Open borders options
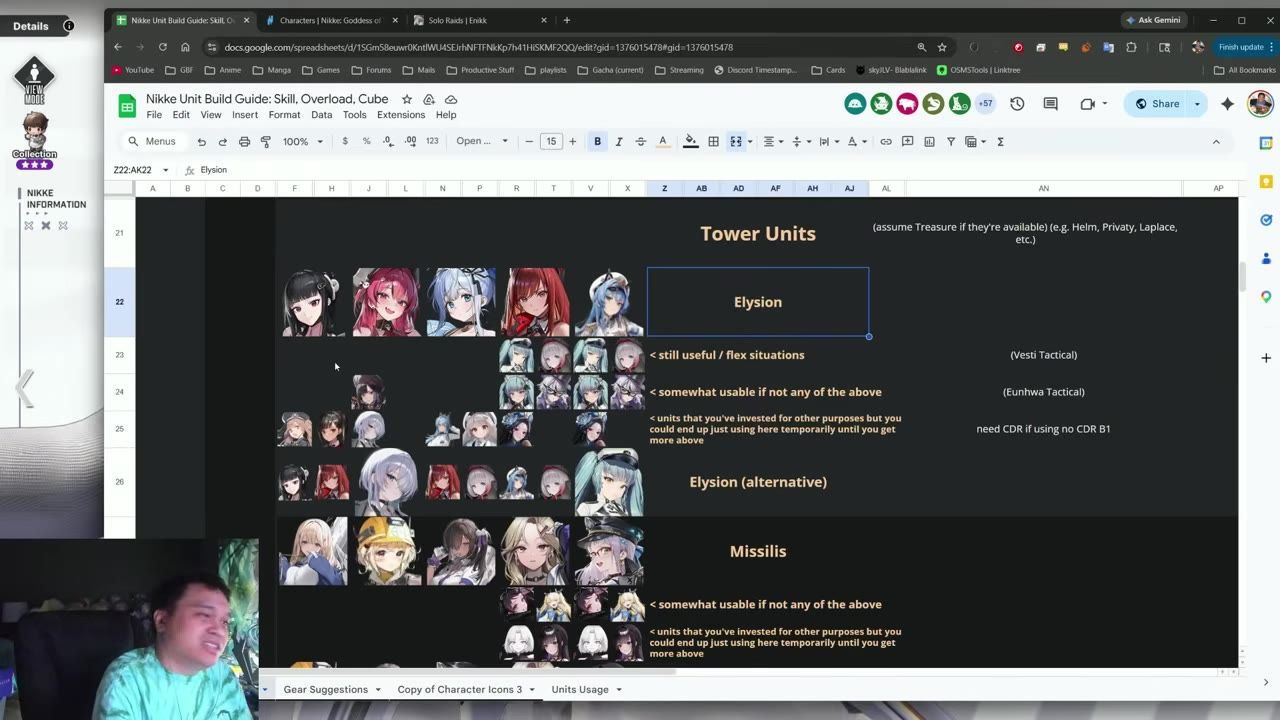Screen dimensions: 1280x720 coord(713,142)
